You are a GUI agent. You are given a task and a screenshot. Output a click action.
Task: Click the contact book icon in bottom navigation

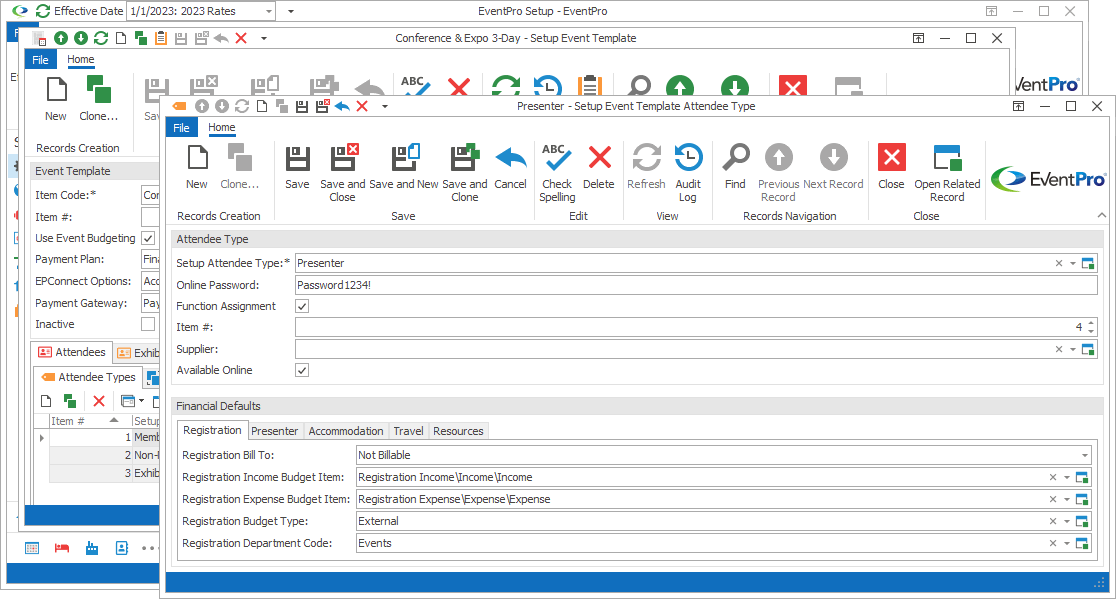122,548
